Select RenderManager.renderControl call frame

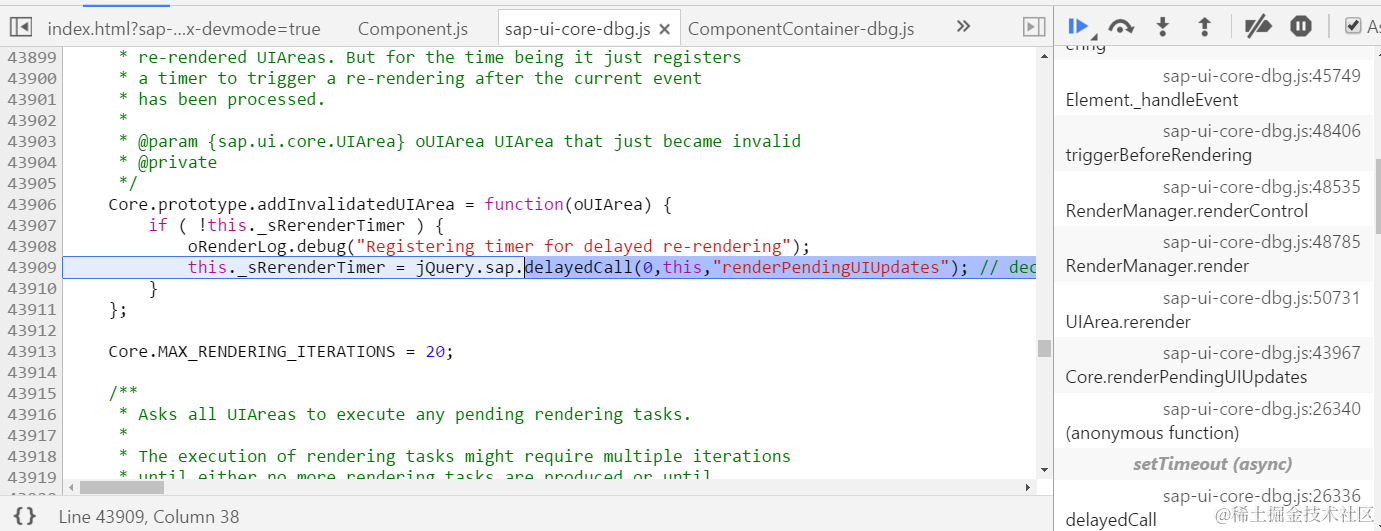coord(1187,211)
